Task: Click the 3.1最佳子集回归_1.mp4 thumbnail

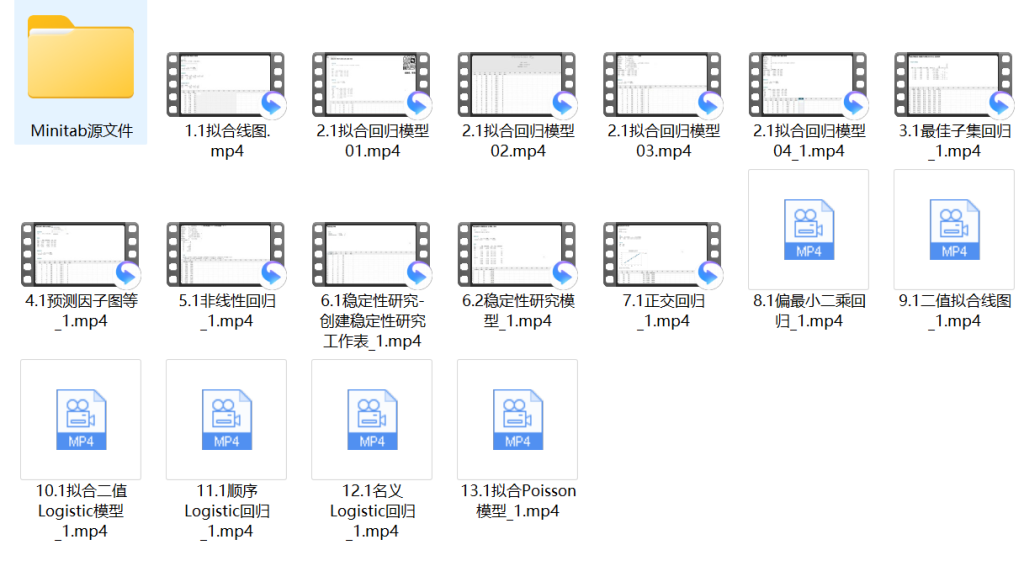Action: coord(954,85)
